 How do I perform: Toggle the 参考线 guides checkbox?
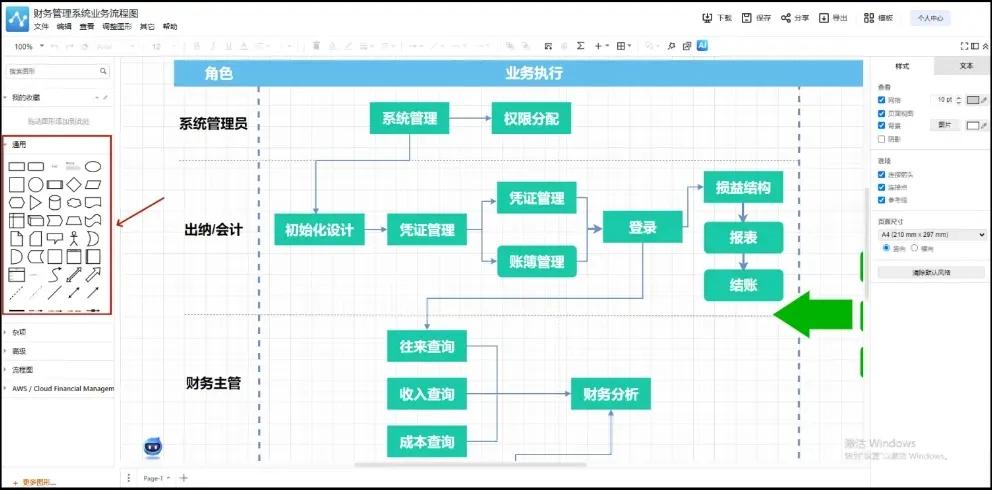882,200
